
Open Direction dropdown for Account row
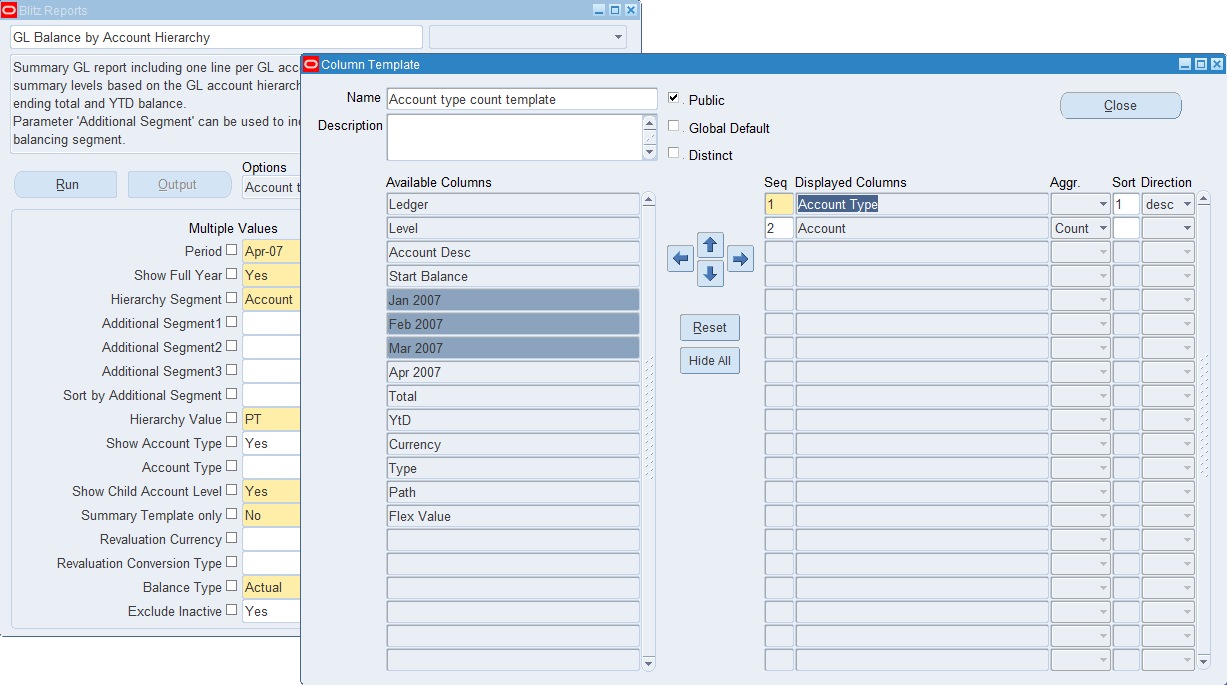pos(1168,228)
